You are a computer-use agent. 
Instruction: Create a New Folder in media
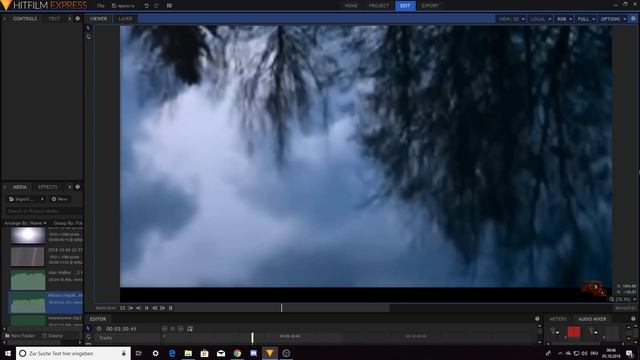click(20, 336)
